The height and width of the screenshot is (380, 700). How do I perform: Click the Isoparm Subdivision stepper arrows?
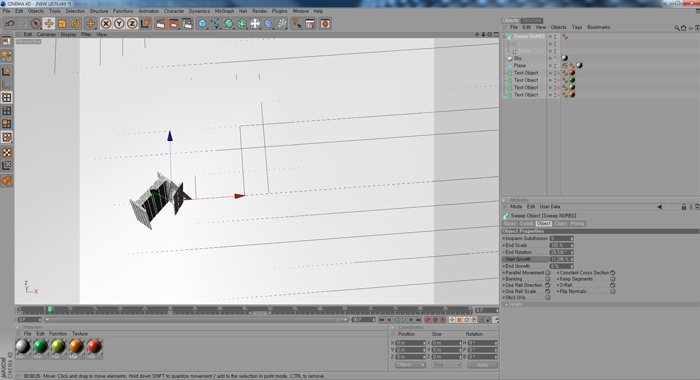(571, 238)
